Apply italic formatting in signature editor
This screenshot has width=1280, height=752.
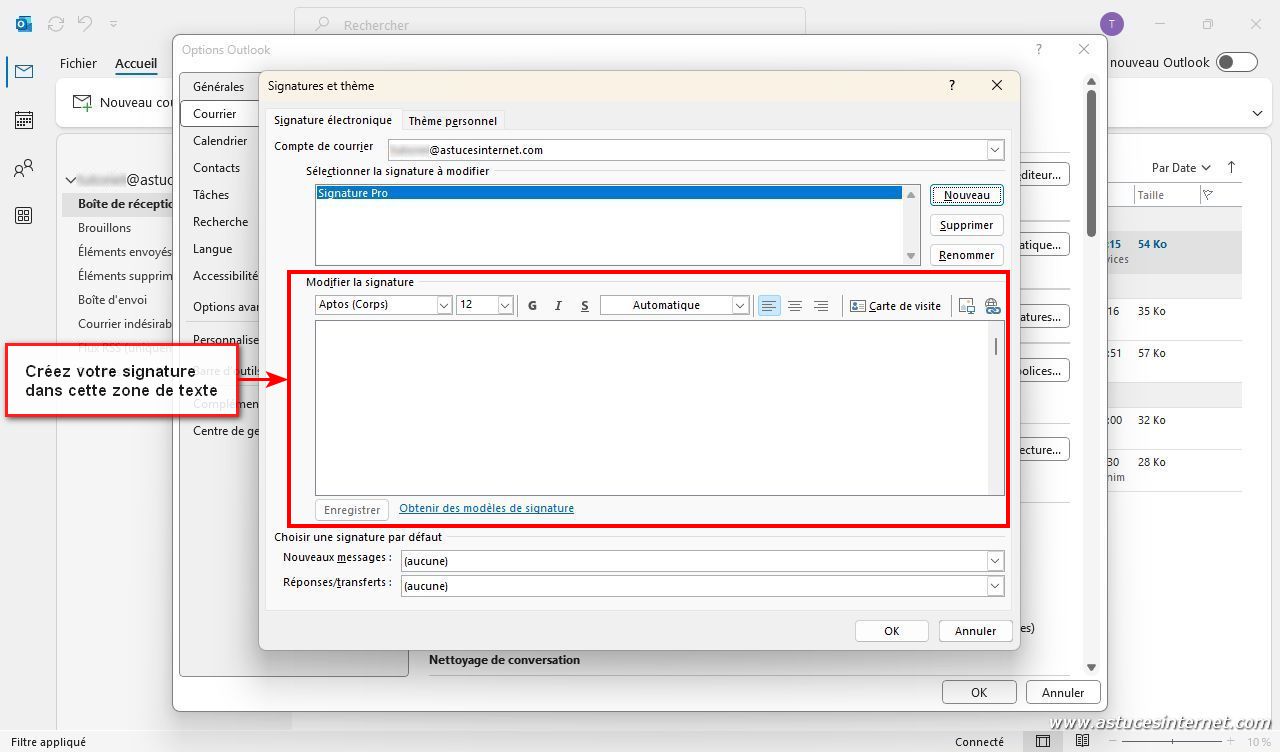pyautogui.click(x=558, y=306)
